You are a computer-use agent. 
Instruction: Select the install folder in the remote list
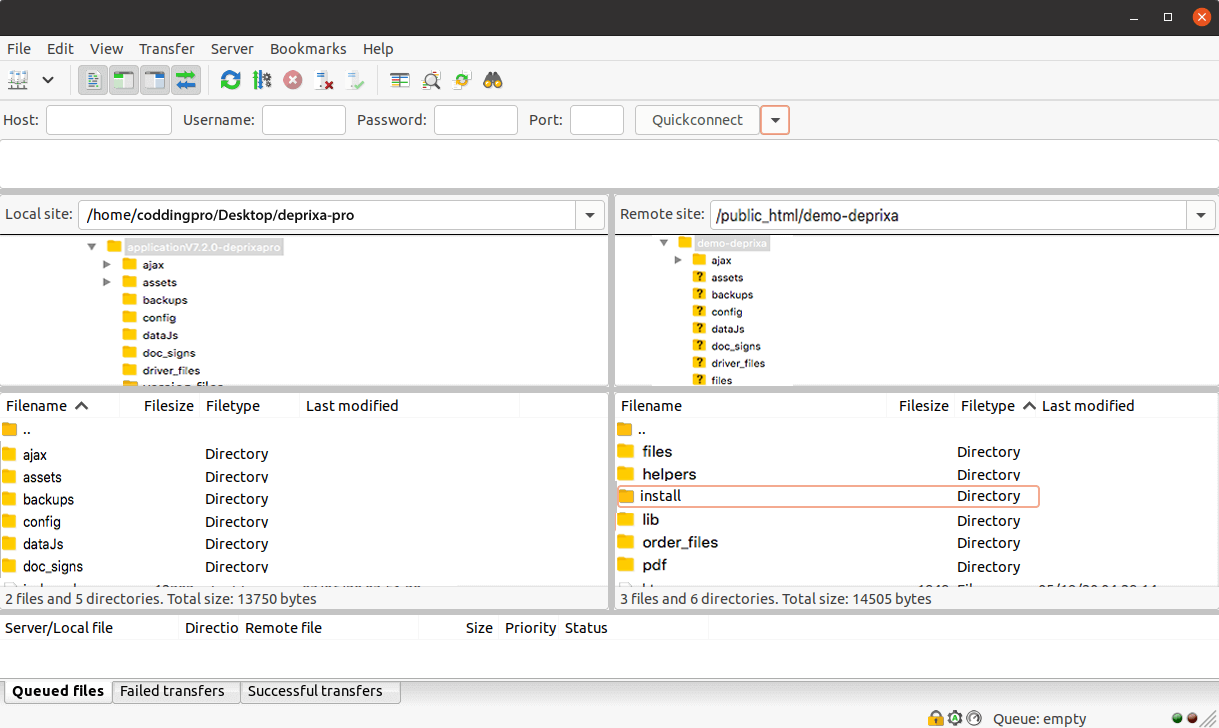(661, 496)
